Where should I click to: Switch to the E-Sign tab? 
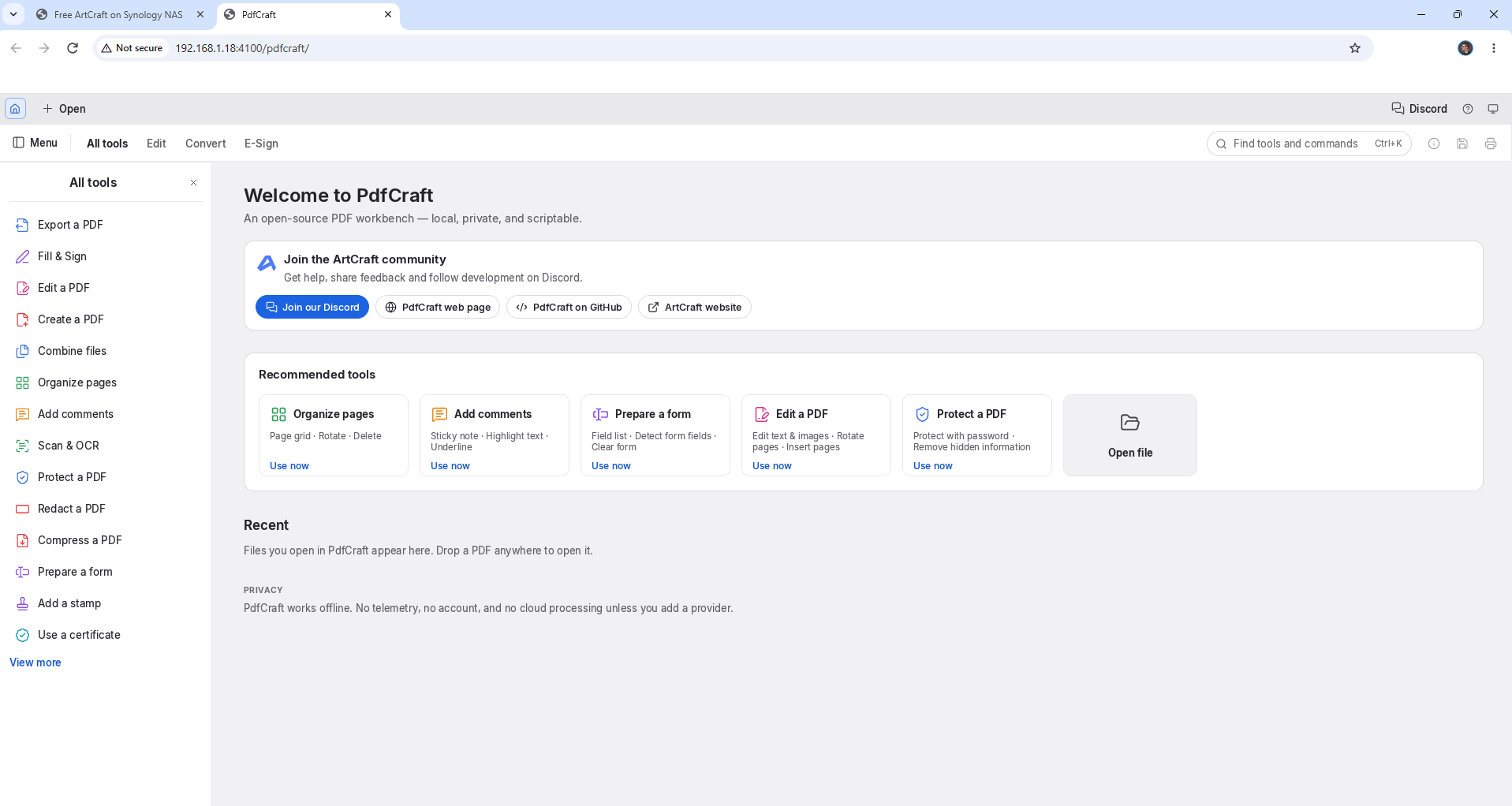click(261, 144)
